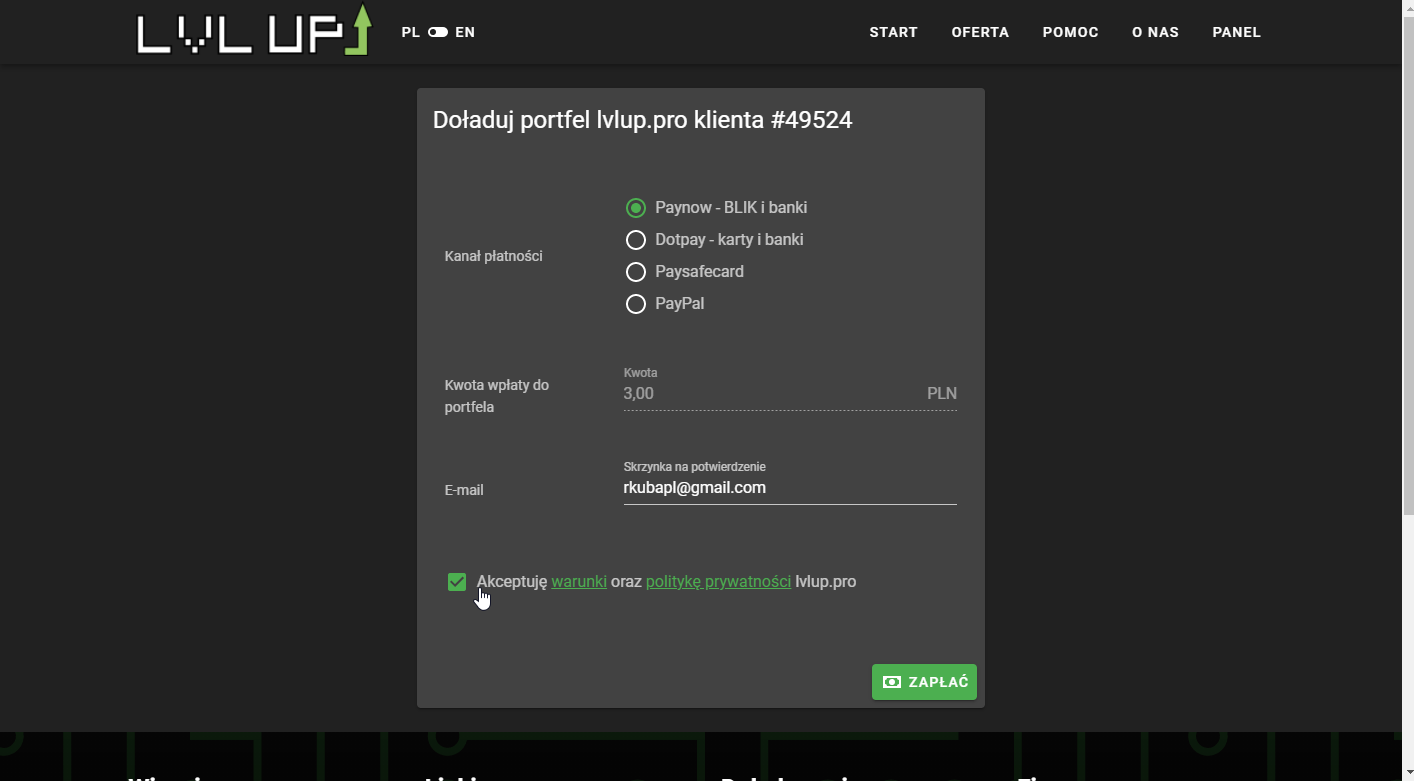This screenshot has width=1414, height=781.
Task: Focus the e-mail confirmation field
Action: click(x=789, y=488)
